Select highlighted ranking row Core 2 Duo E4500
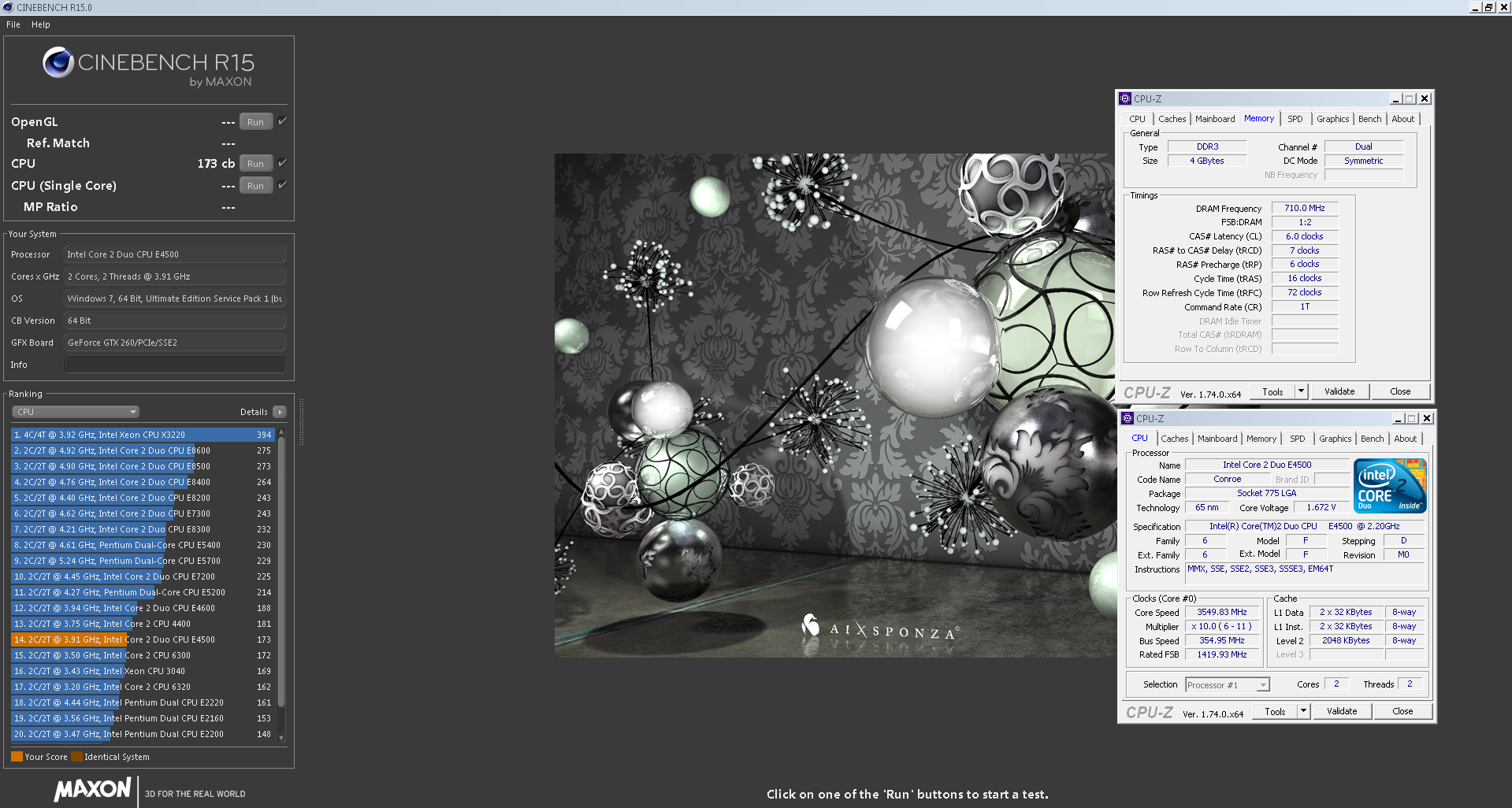Image resolution: width=1512 pixels, height=808 pixels. [143, 639]
